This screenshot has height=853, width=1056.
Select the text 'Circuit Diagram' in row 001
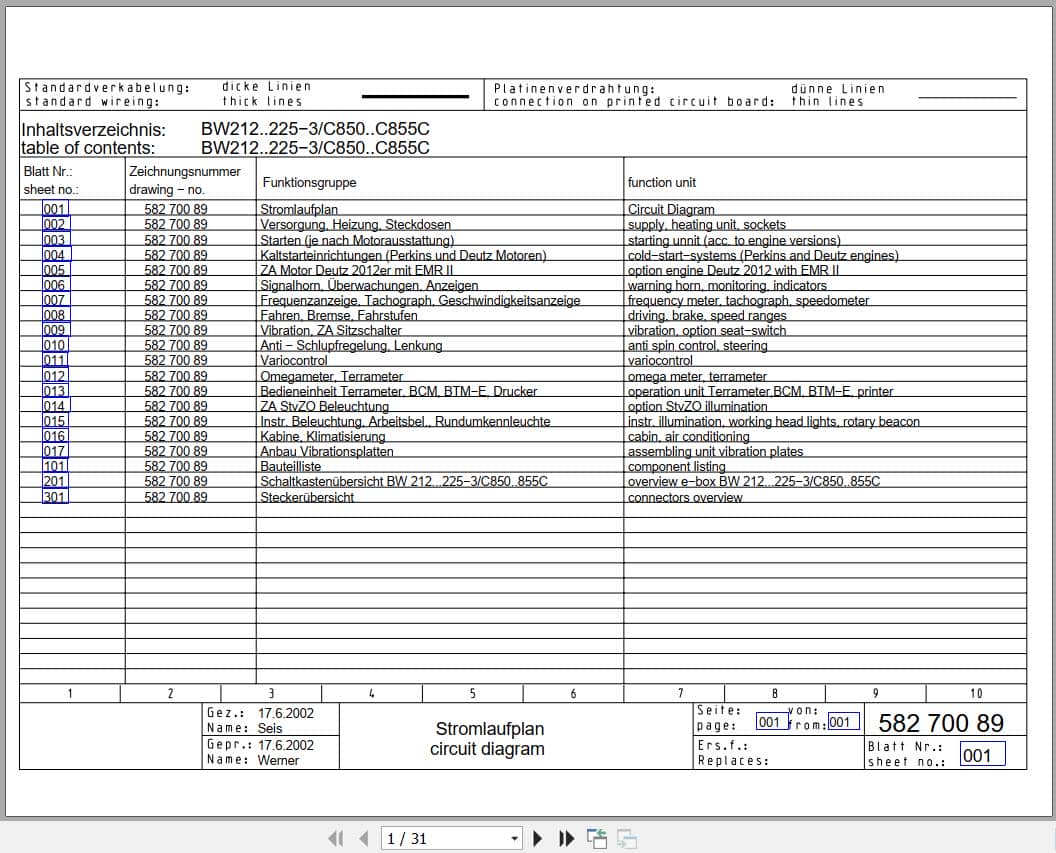click(x=671, y=209)
